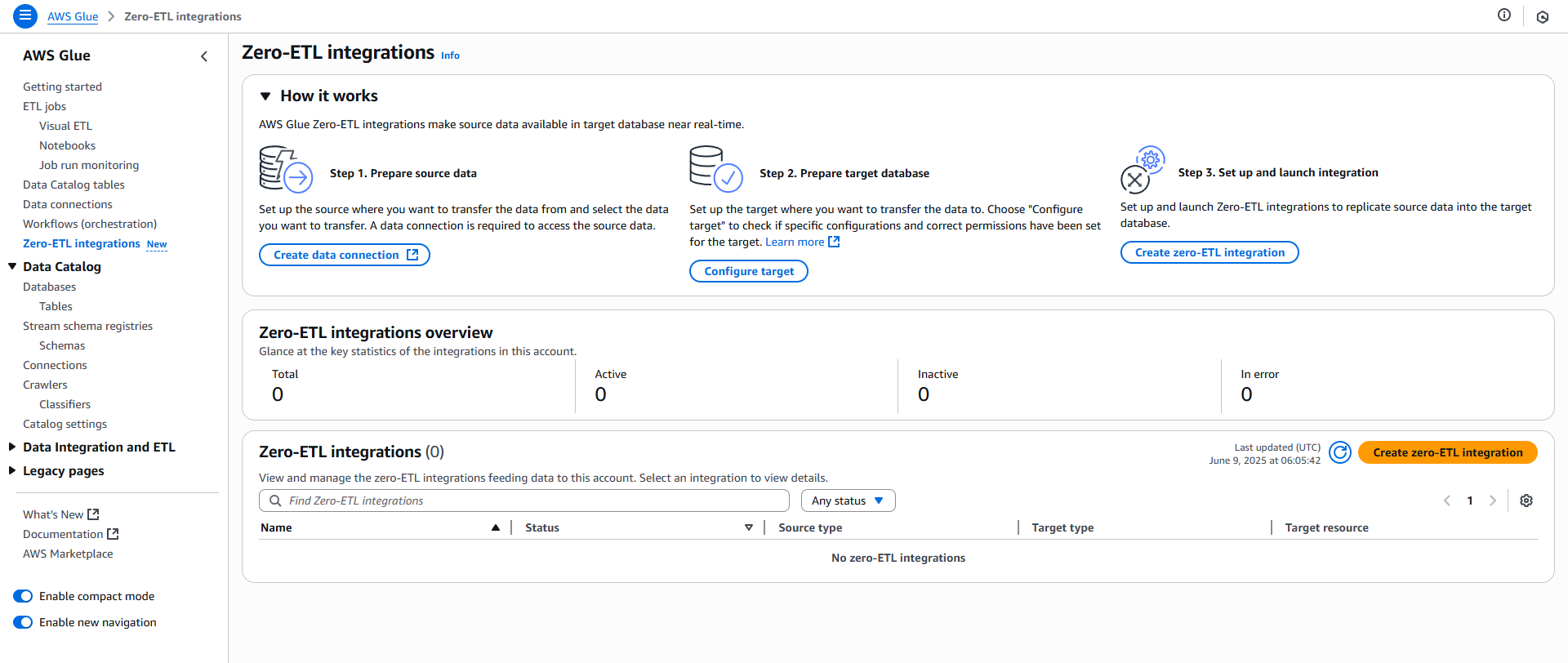Click orange Create zero-ETL integration button
Image resolution: width=1568 pixels, height=663 pixels.
pyautogui.click(x=1448, y=452)
